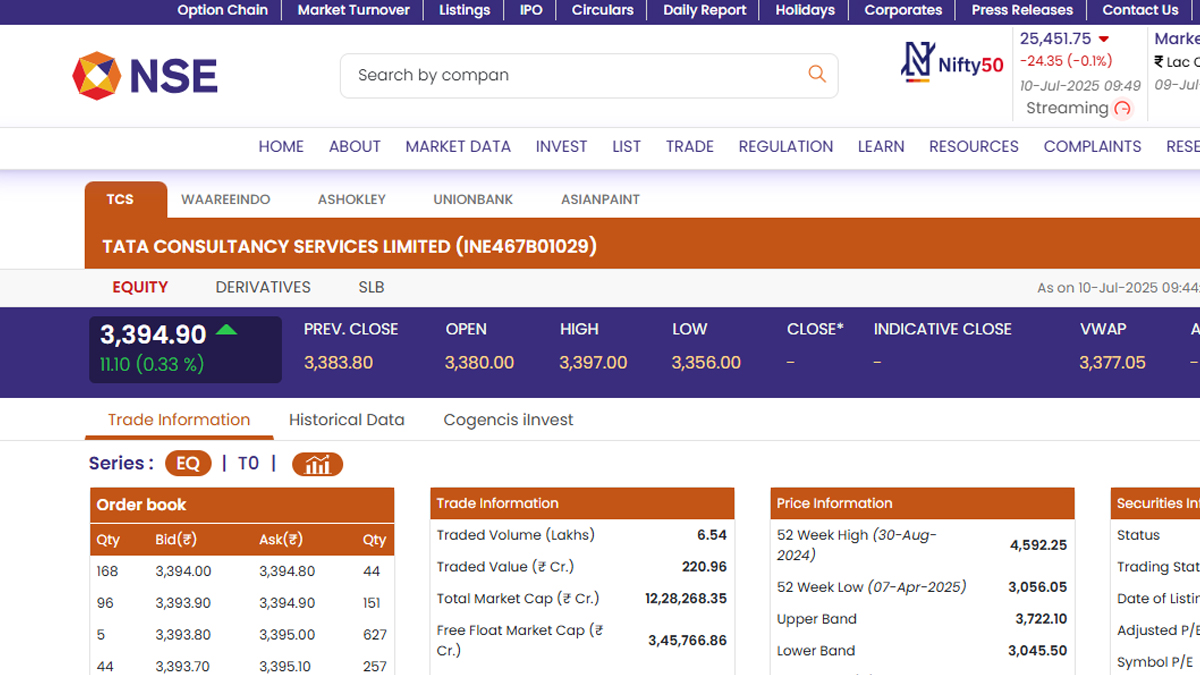Go to Listings in the top bar
Image resolution: width=1200 pixels, height=675 pixels.
point(465,10)
